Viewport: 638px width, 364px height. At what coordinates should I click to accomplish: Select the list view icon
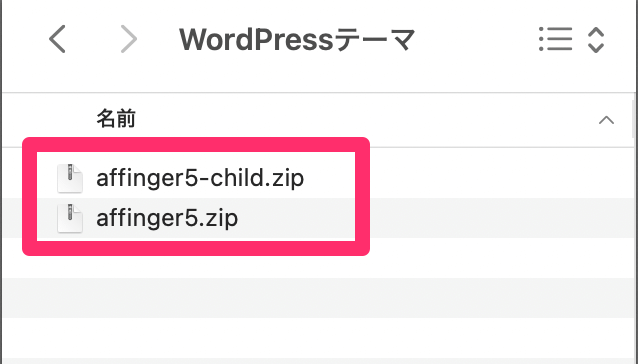555,39
